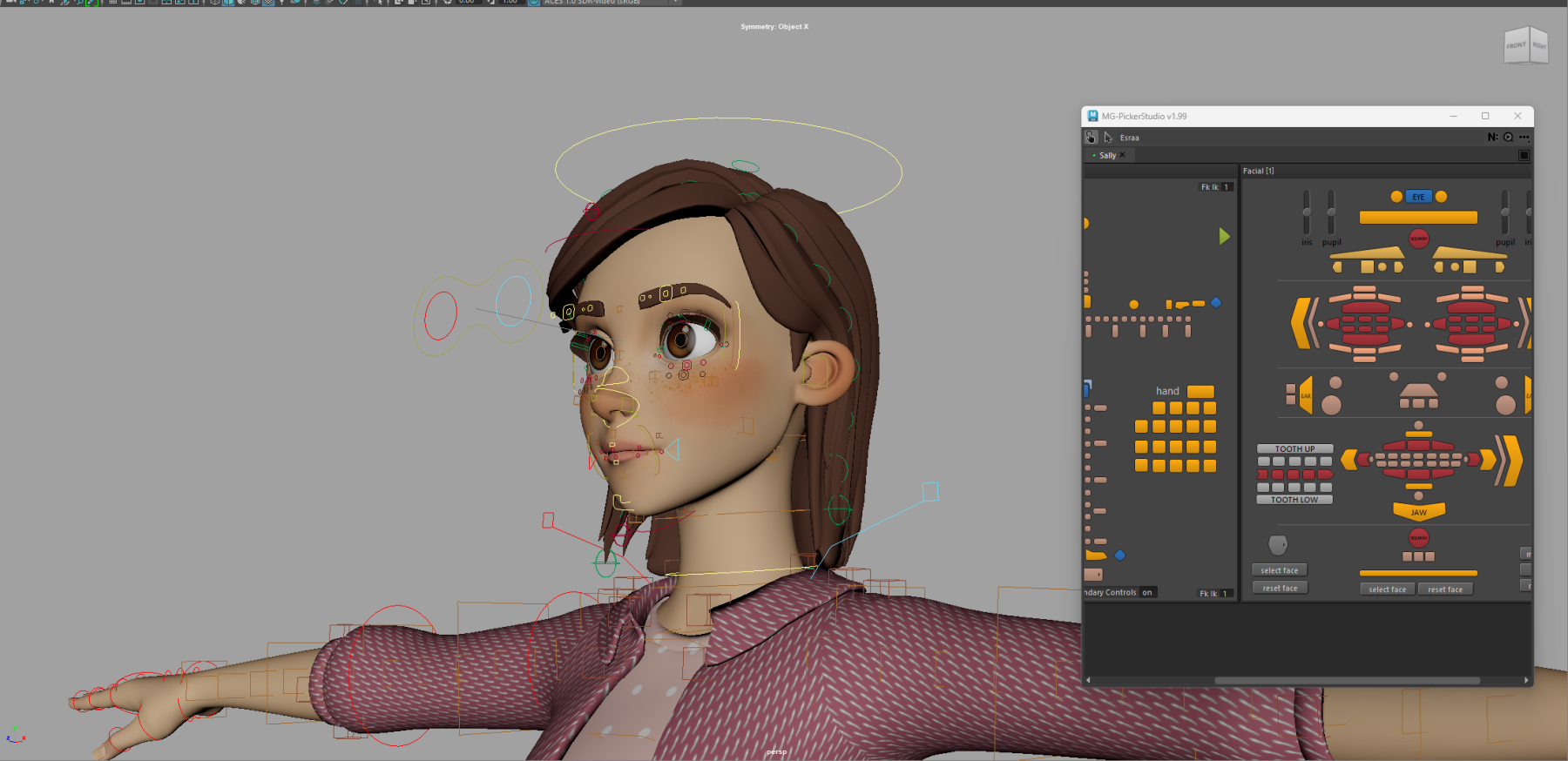1568x761 pixels.
Task: Click the left 'select face' button
Action: (x=1279, y=570)
